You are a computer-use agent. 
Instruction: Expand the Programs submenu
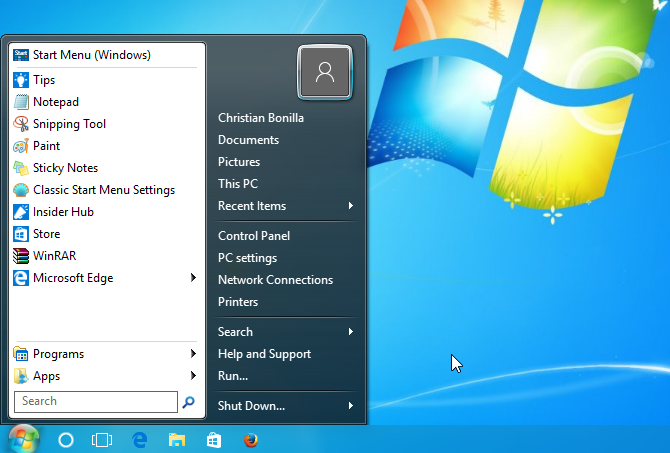tap(193, 354)
